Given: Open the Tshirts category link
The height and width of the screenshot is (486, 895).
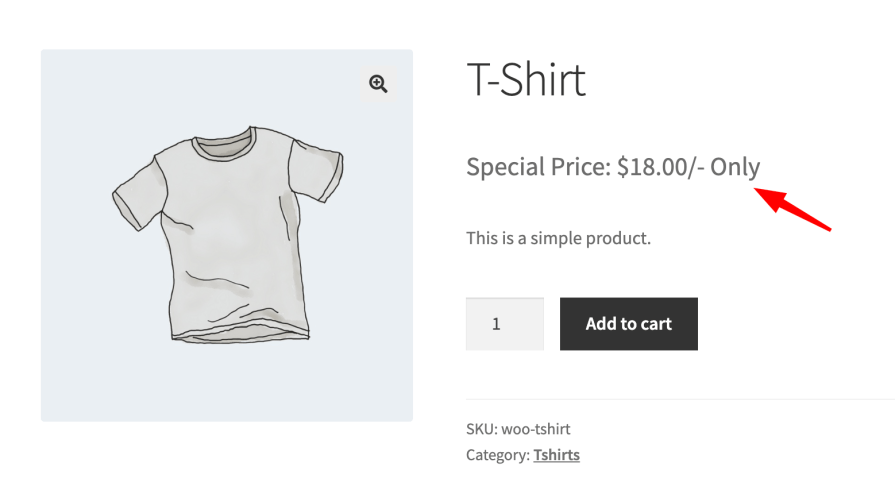Looking at the screenshot, I should 556,455.
